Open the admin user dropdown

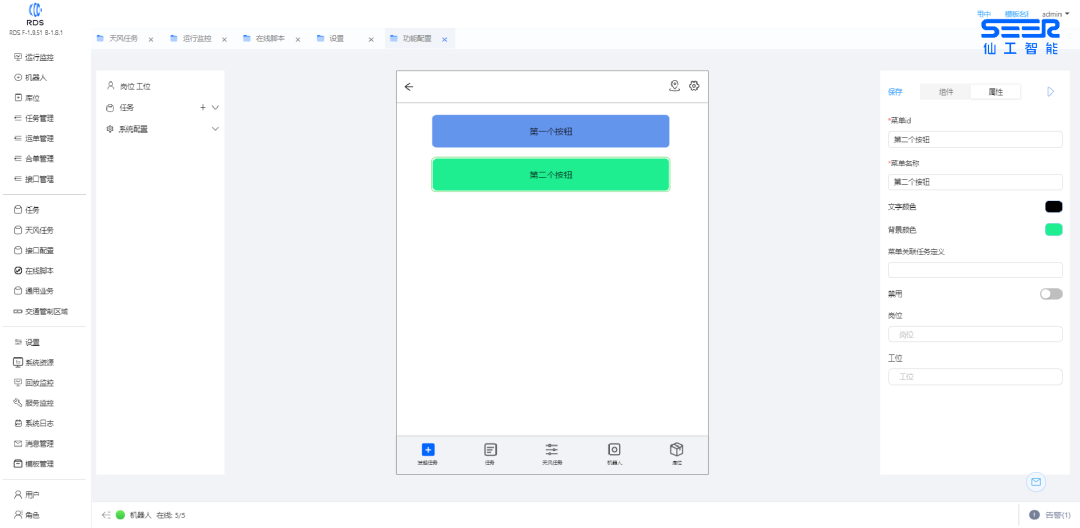1055,14
